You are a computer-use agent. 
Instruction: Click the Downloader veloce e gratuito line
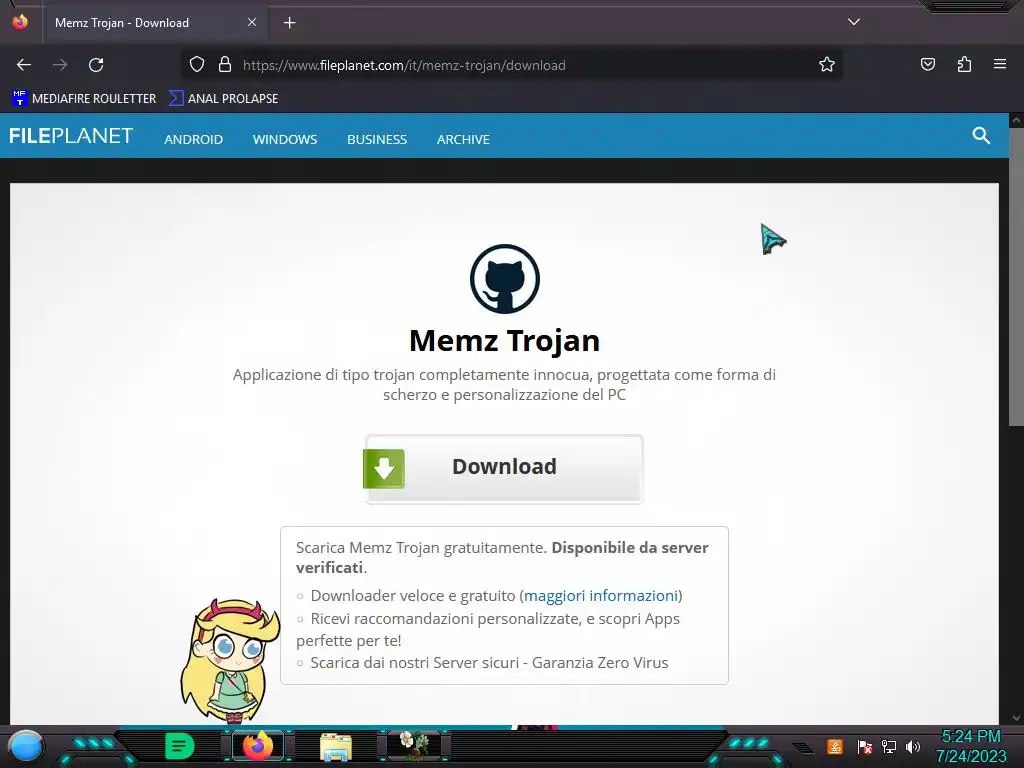[x=489, y=596]
